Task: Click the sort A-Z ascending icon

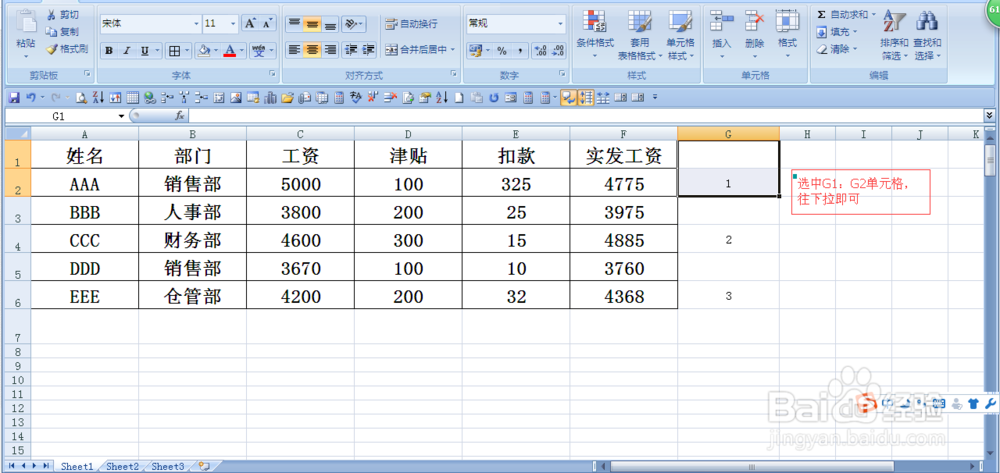Action: click(441, 98)
